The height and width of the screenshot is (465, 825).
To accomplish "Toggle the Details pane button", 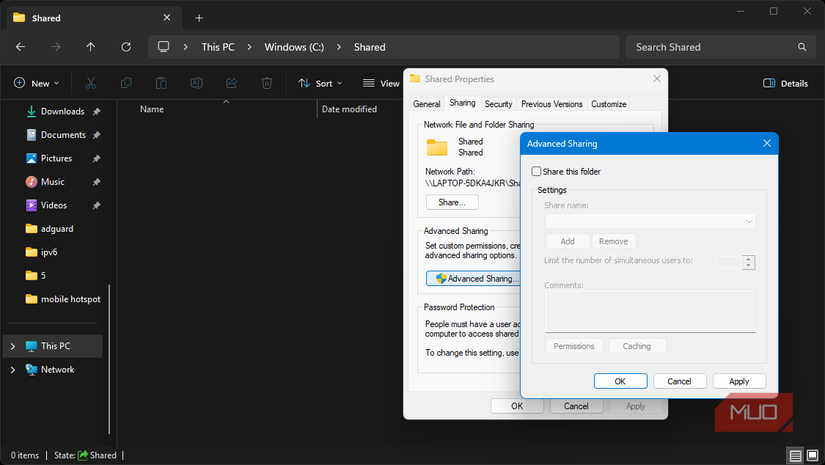I will coord(786,83).
